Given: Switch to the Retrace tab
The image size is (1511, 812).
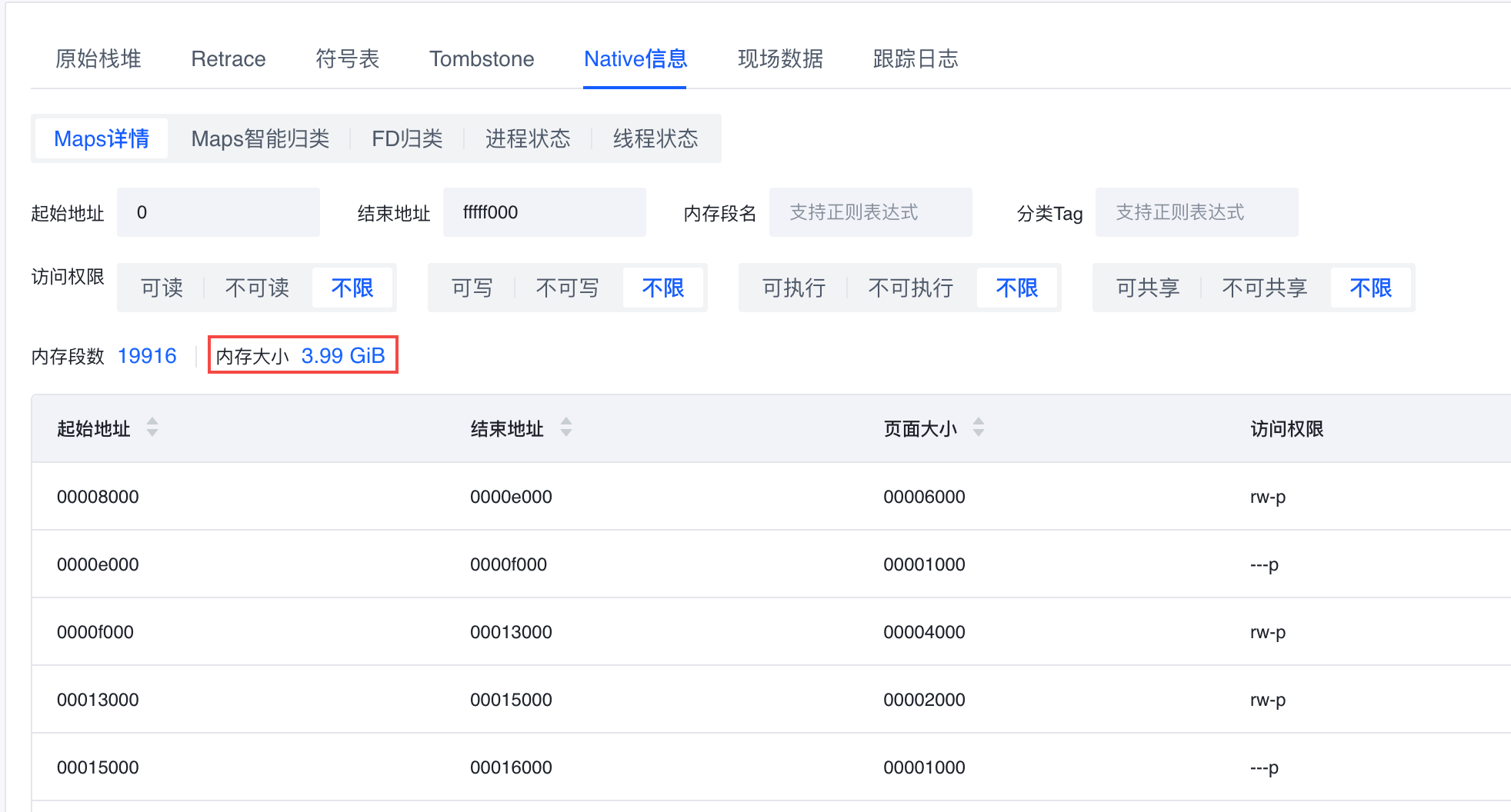Looking at the screenshot, I should point(228,58).
